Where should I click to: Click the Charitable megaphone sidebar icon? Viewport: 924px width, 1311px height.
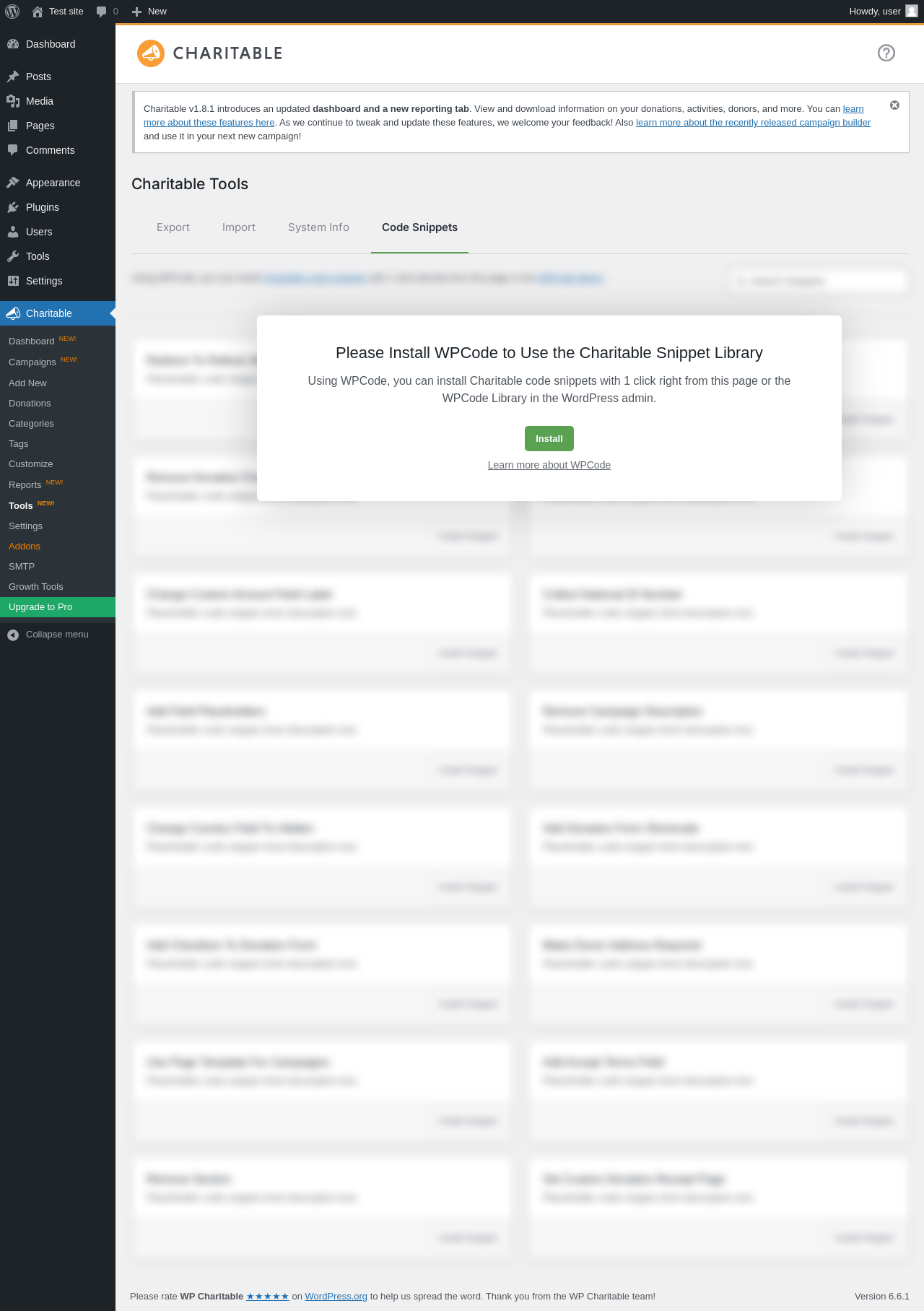[x=13, y=313]
